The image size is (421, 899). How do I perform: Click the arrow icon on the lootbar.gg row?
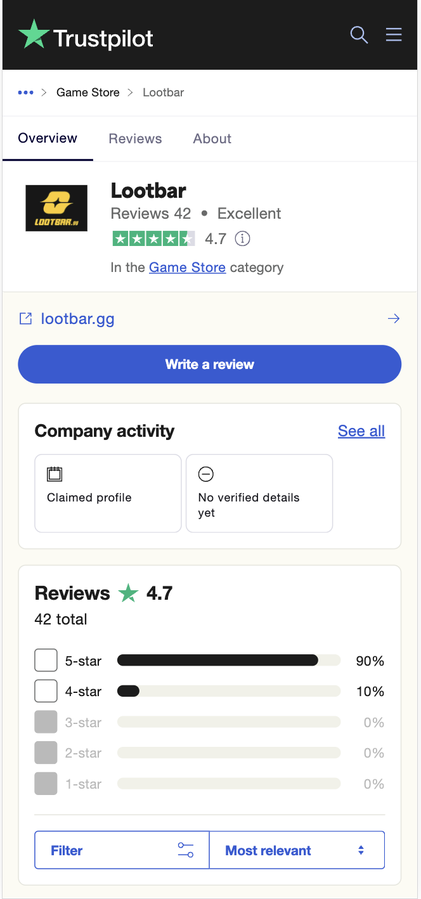(393, 319)
